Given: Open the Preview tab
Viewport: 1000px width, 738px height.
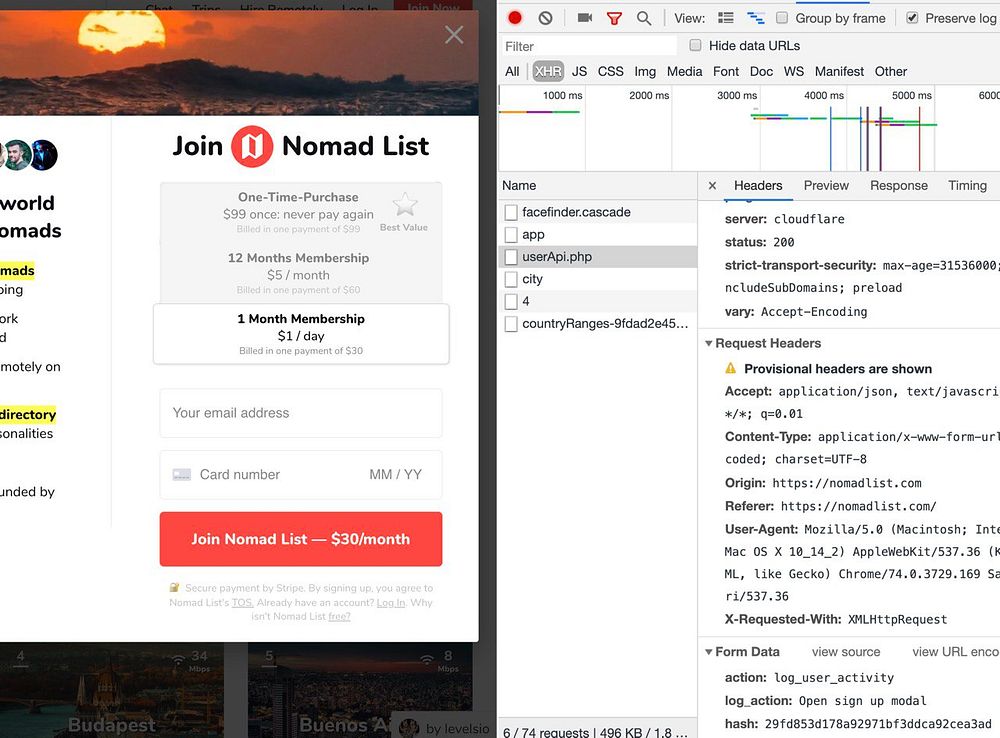Looking at the screenshot, I should coord(826,186).
